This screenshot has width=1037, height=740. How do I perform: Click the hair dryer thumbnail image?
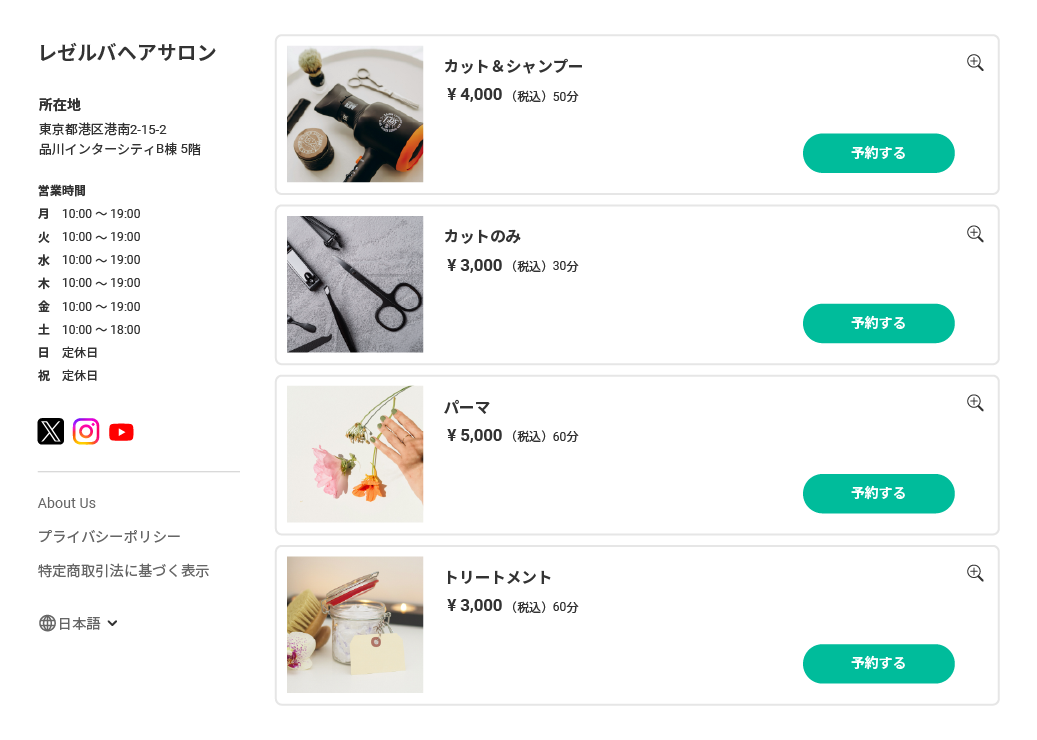(355, 114)
